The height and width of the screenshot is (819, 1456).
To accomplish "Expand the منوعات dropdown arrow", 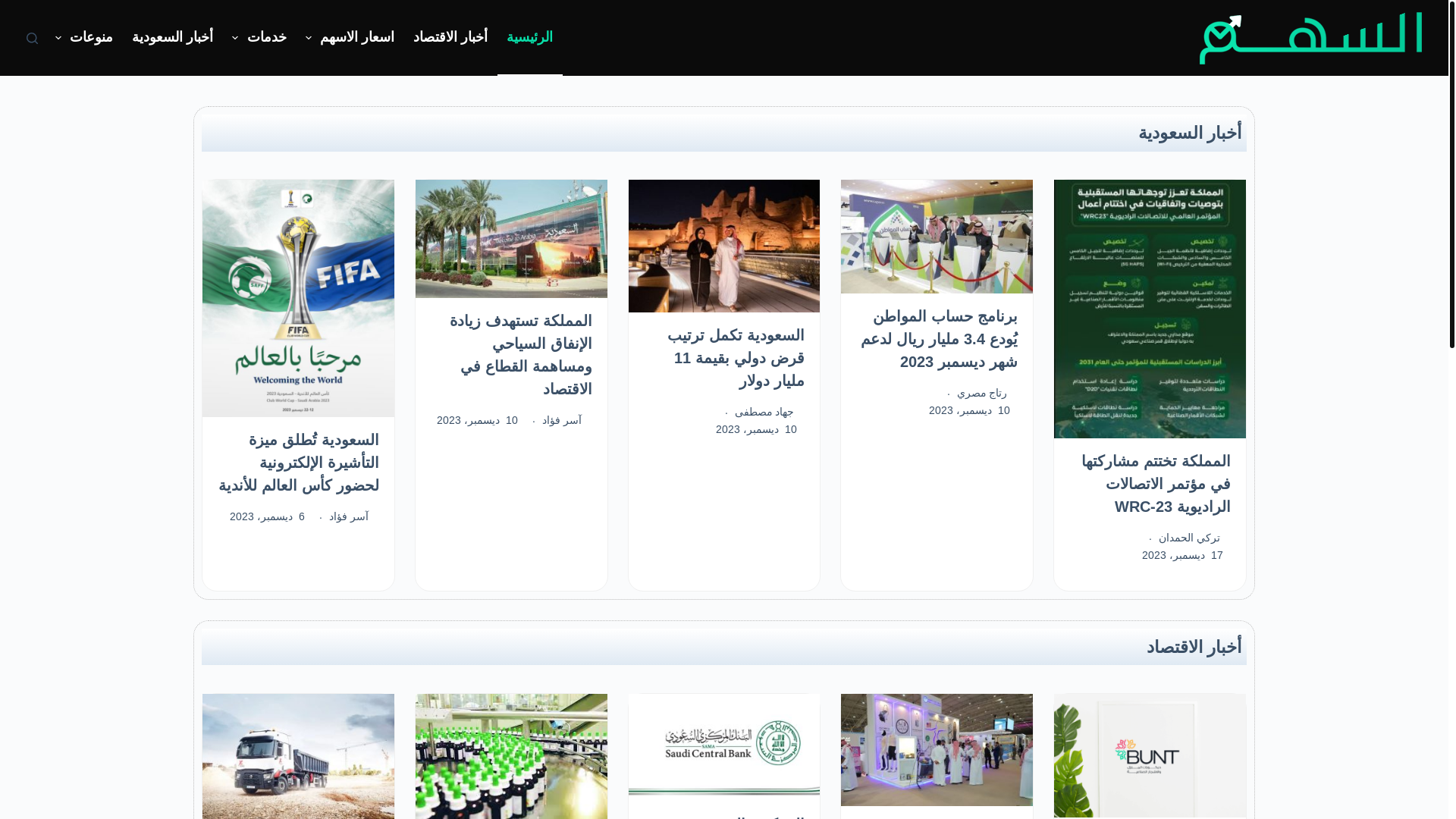I will click(58, 37).
